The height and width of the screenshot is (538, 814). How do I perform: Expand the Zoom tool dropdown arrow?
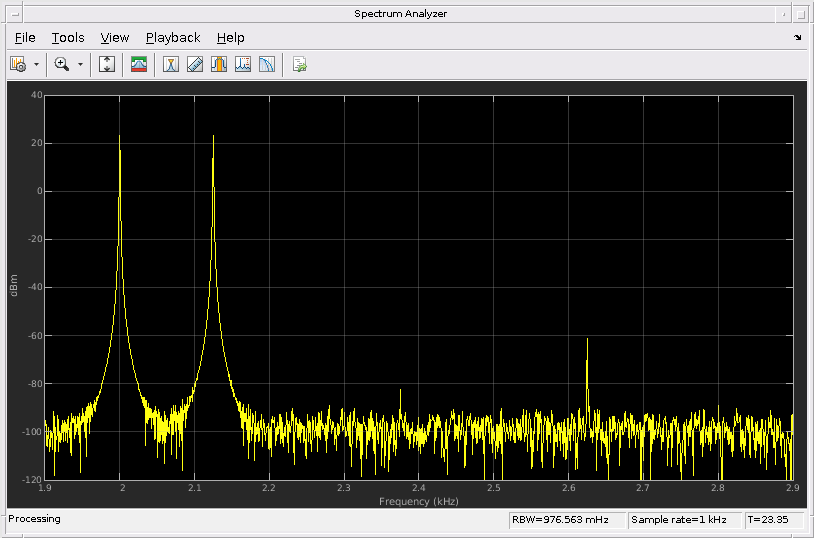(x=80, y=65)
